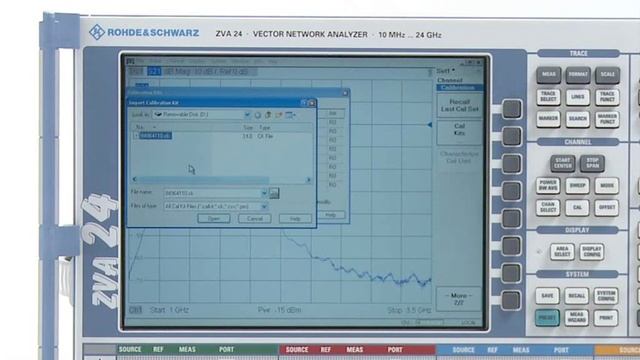The height and width of the screenshot is (360, 640).
Task: Close the Import Calibration Kit dialog
Action: point(312,103)
